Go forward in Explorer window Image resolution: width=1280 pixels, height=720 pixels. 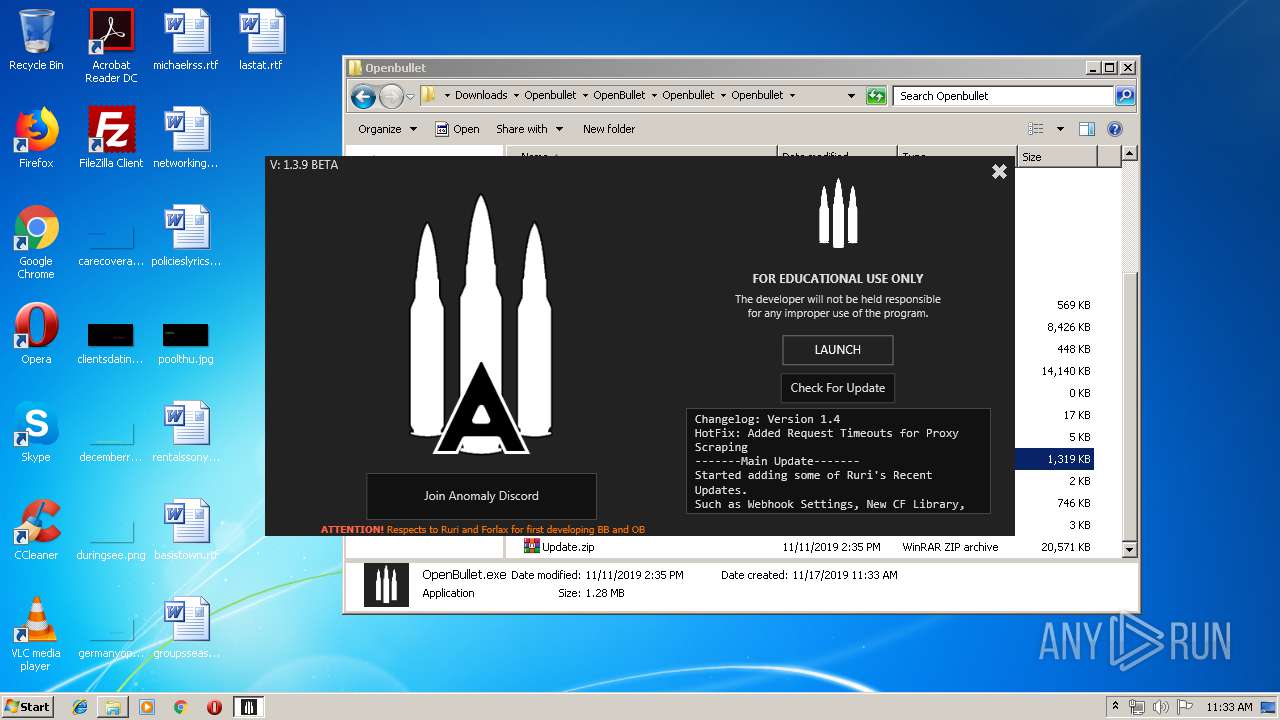(391, 96)
